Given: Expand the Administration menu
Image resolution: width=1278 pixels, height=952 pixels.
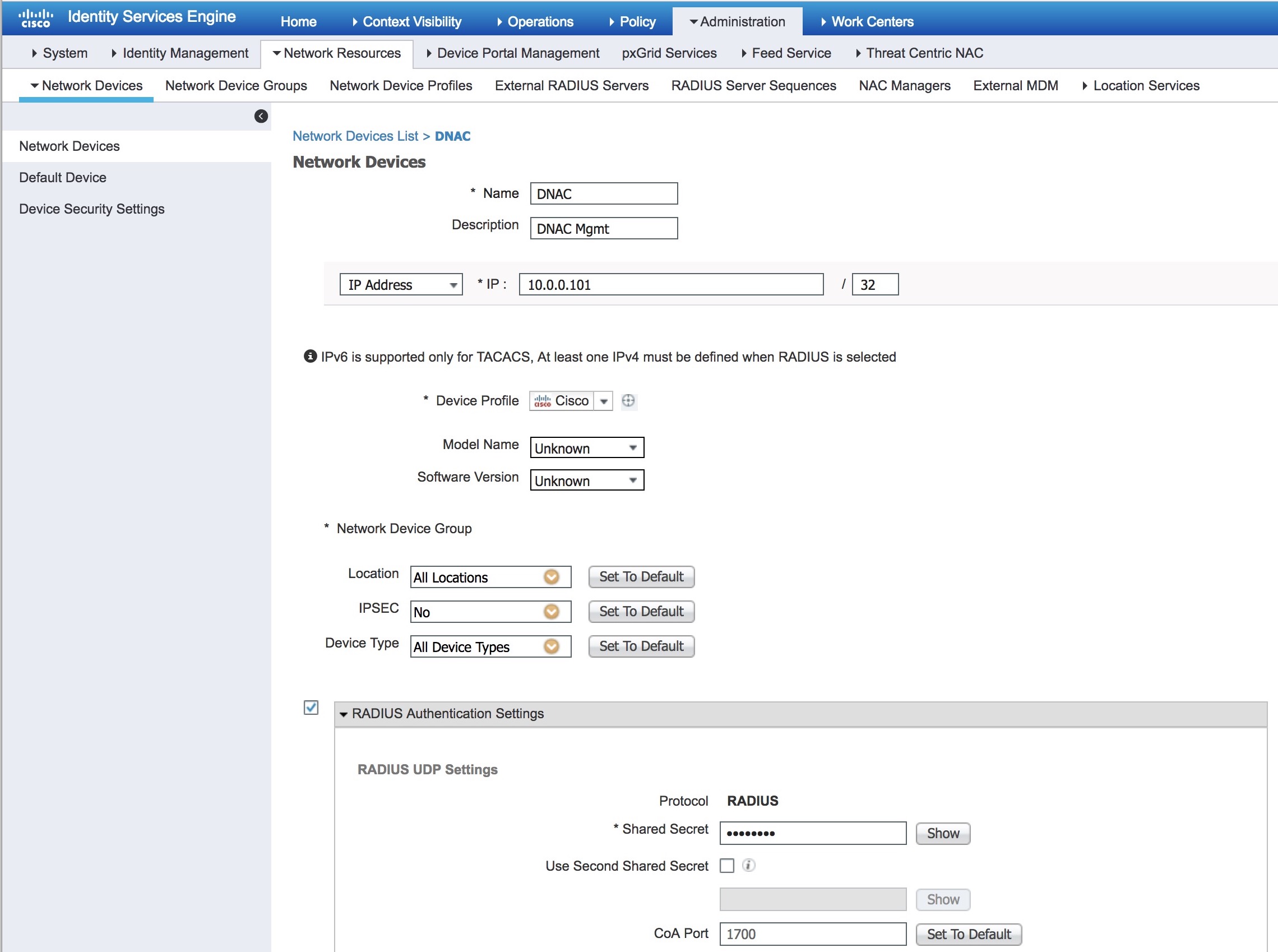Looking at the screenshot, I should pyautogui.click(x=737, y=22).
